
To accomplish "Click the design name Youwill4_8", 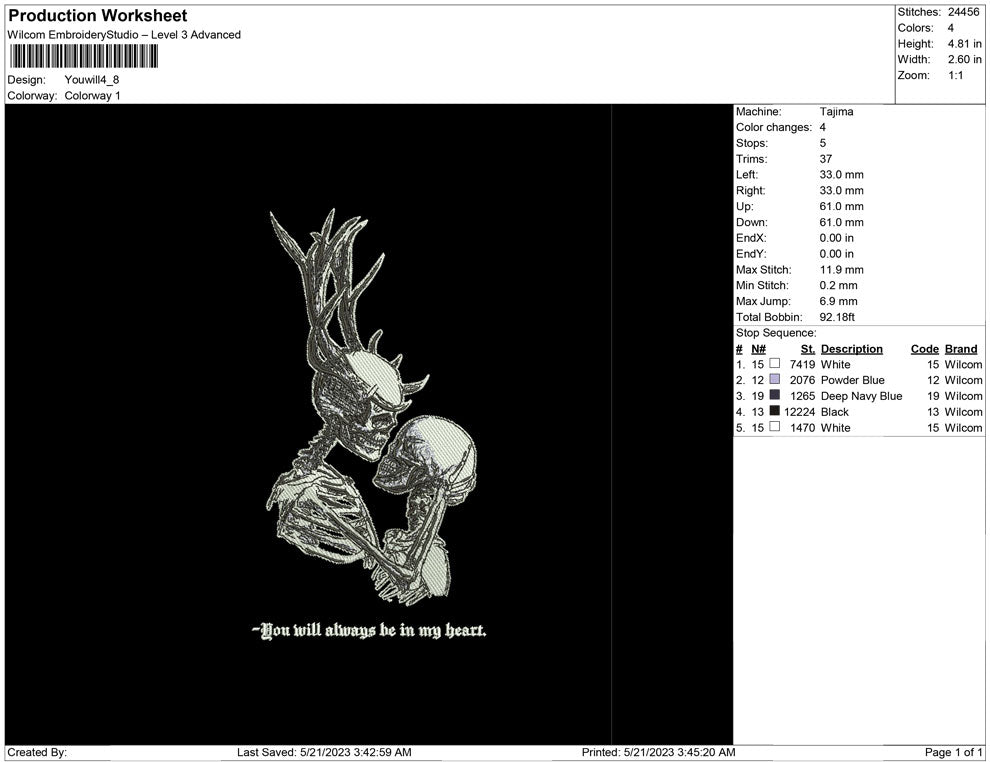I will click(92, 80).
